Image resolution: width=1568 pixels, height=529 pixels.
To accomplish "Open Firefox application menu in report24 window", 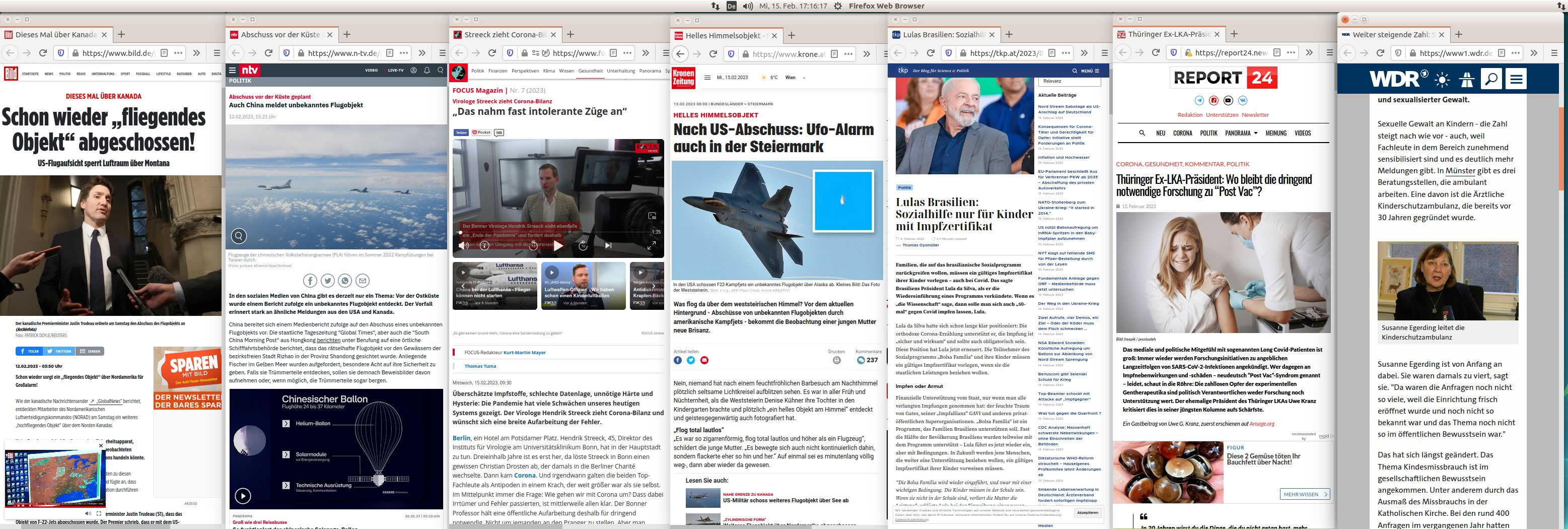I will pyautogui.click(x=1329, y=52).
